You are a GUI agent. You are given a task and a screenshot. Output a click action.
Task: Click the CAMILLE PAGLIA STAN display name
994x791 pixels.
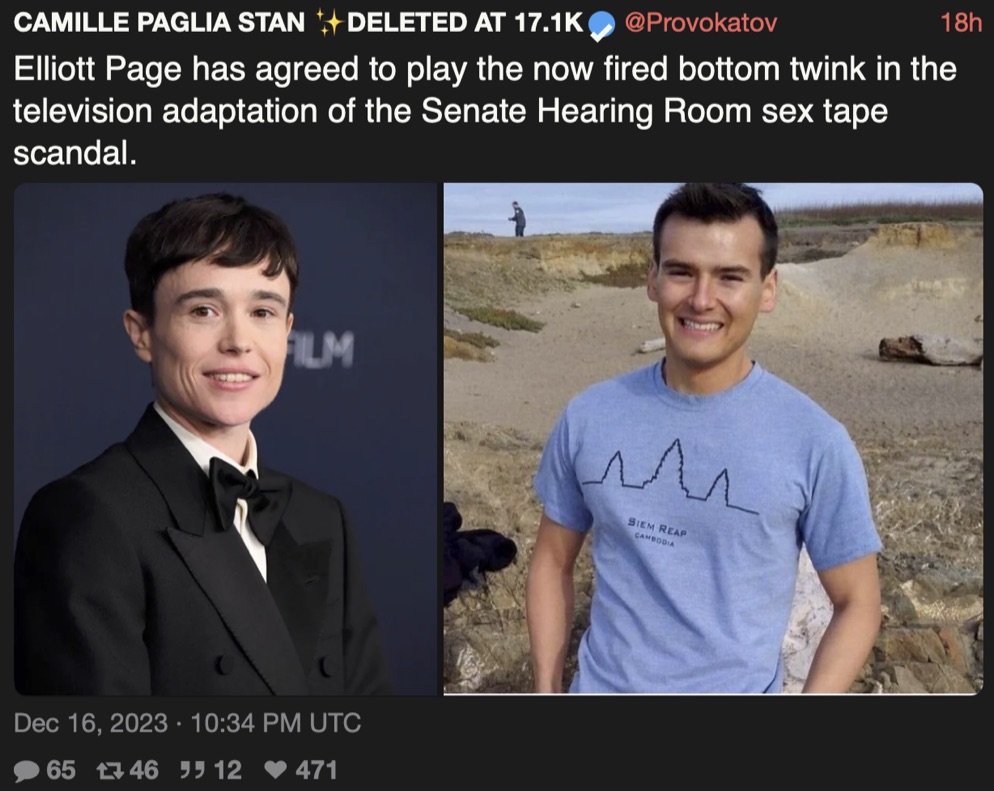point(159,23)
